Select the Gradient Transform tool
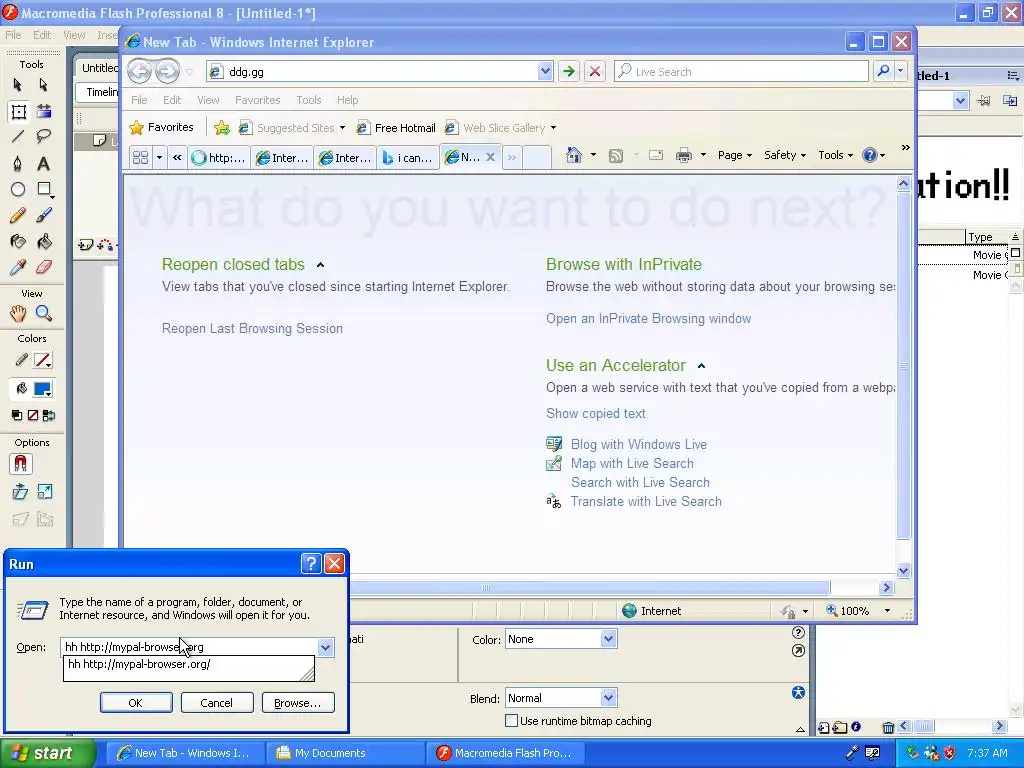Viewport: 1024px width, 768px height. point(44,112)
